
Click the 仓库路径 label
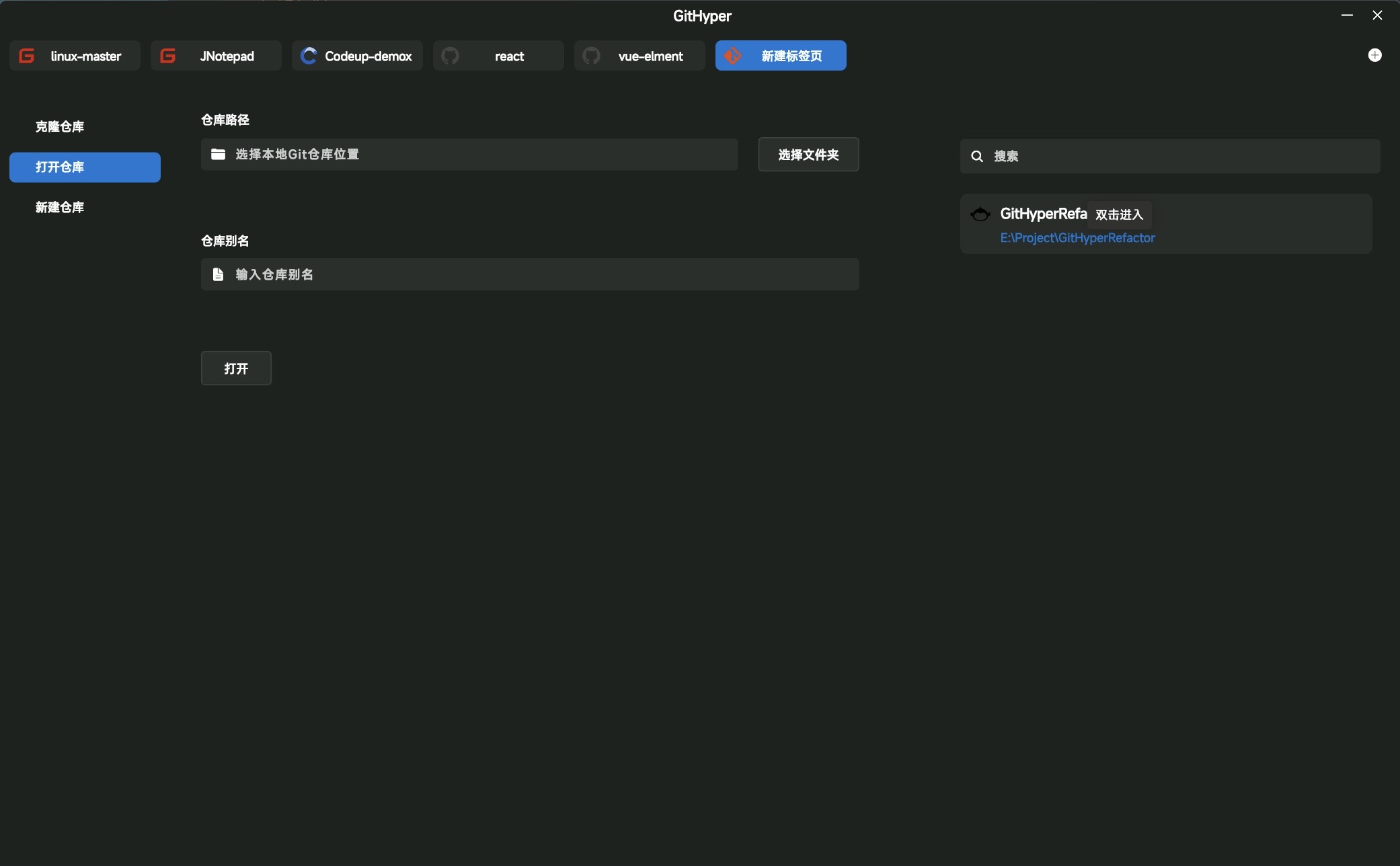pos(225,120)
